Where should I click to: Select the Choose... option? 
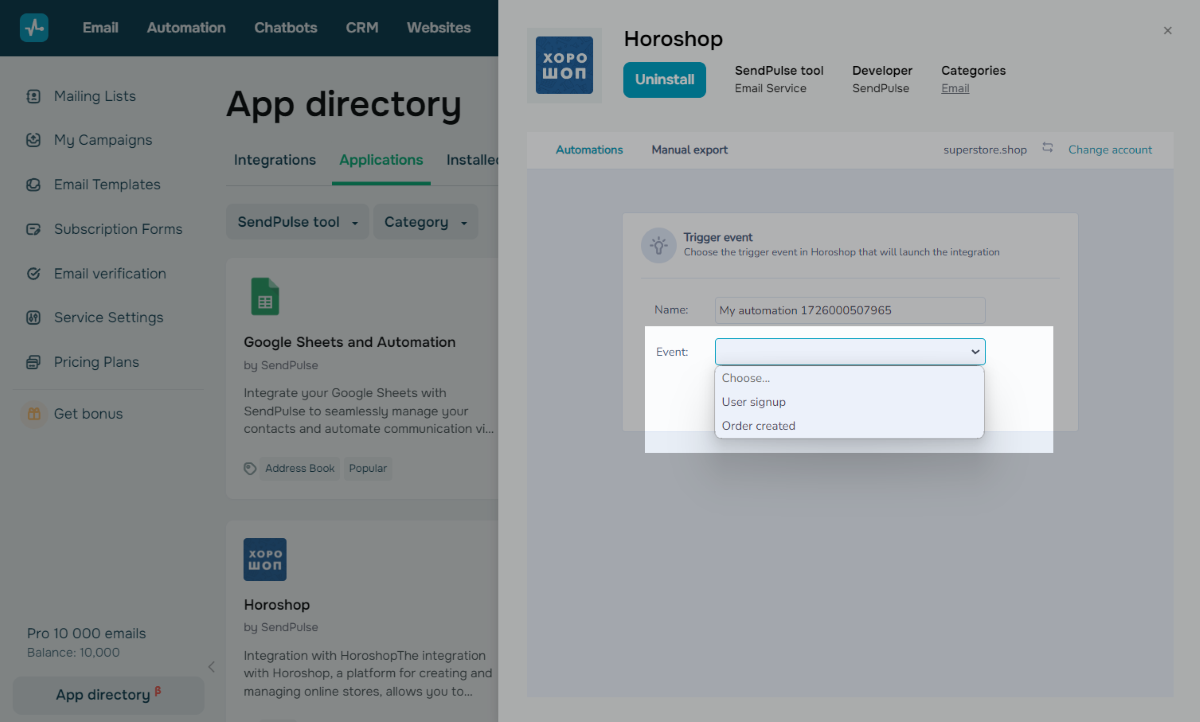click(x=849, y=378)
